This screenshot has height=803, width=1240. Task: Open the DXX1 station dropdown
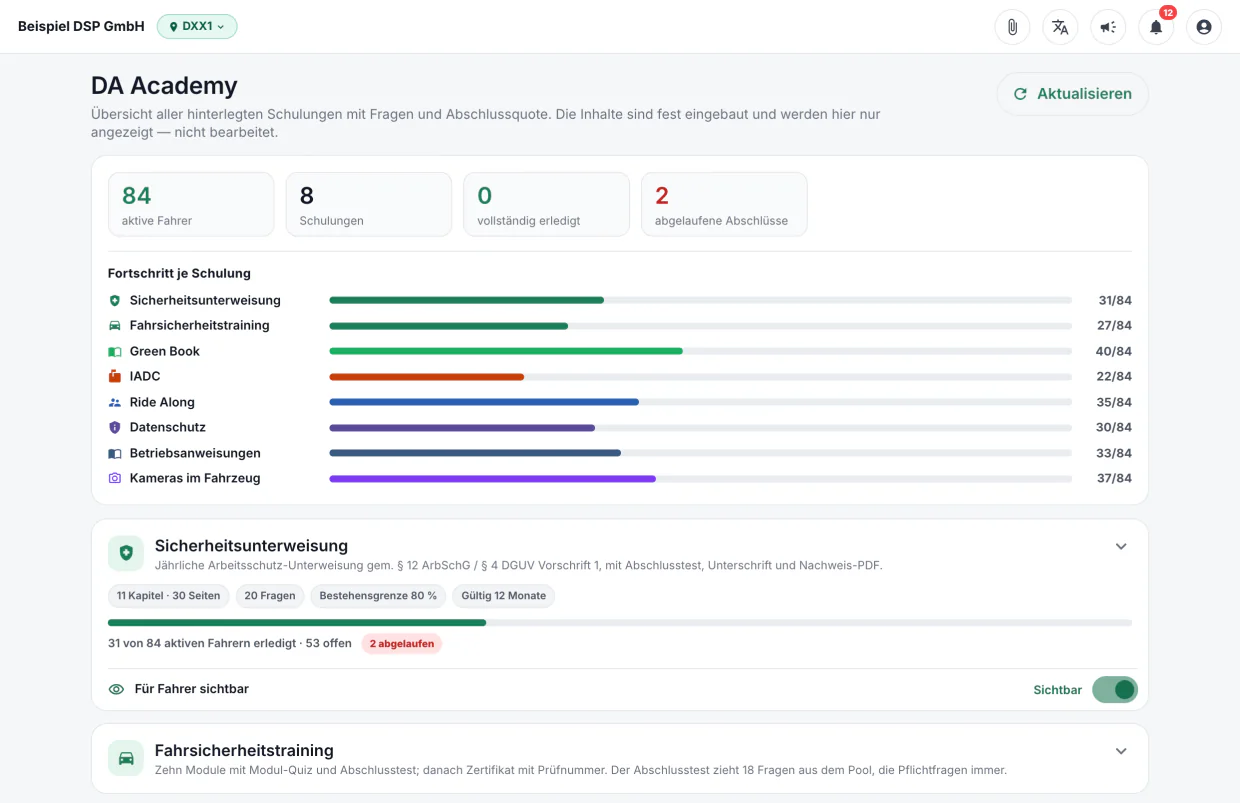click(x=197, y=27)
